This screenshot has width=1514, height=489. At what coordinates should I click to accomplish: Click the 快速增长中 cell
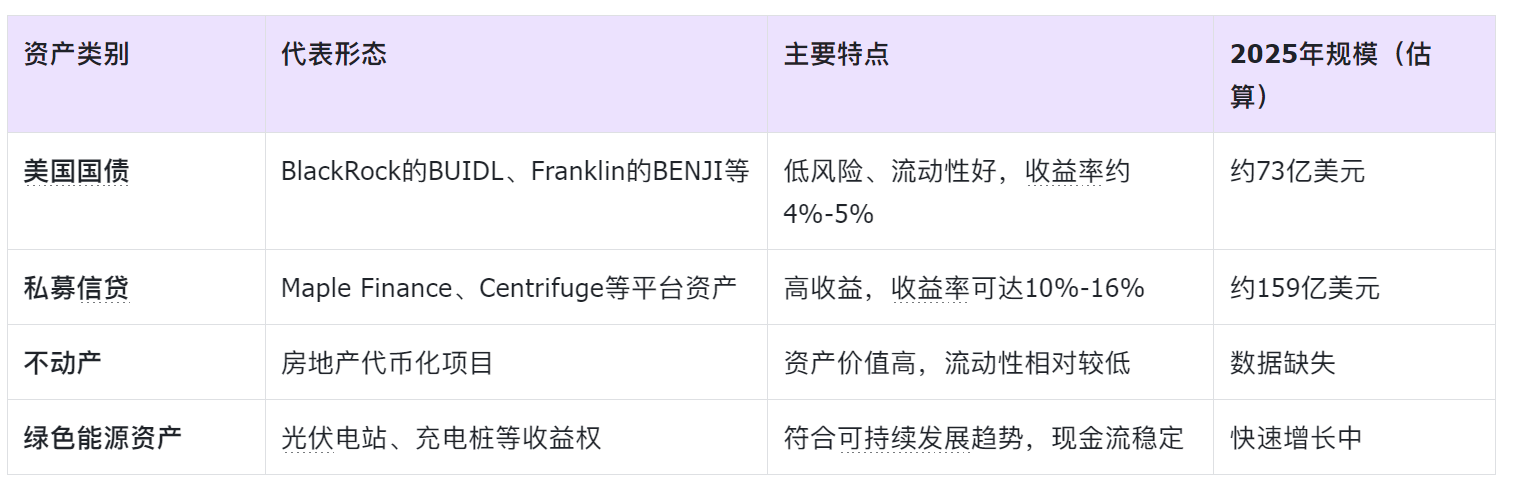coord(1296,437)
